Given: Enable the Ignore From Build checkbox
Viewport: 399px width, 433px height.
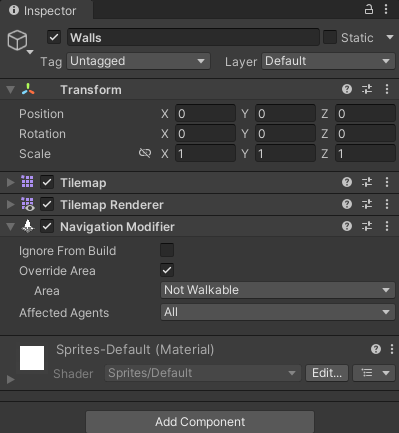Looking at the screenshot, I should (x=167, y=250).
